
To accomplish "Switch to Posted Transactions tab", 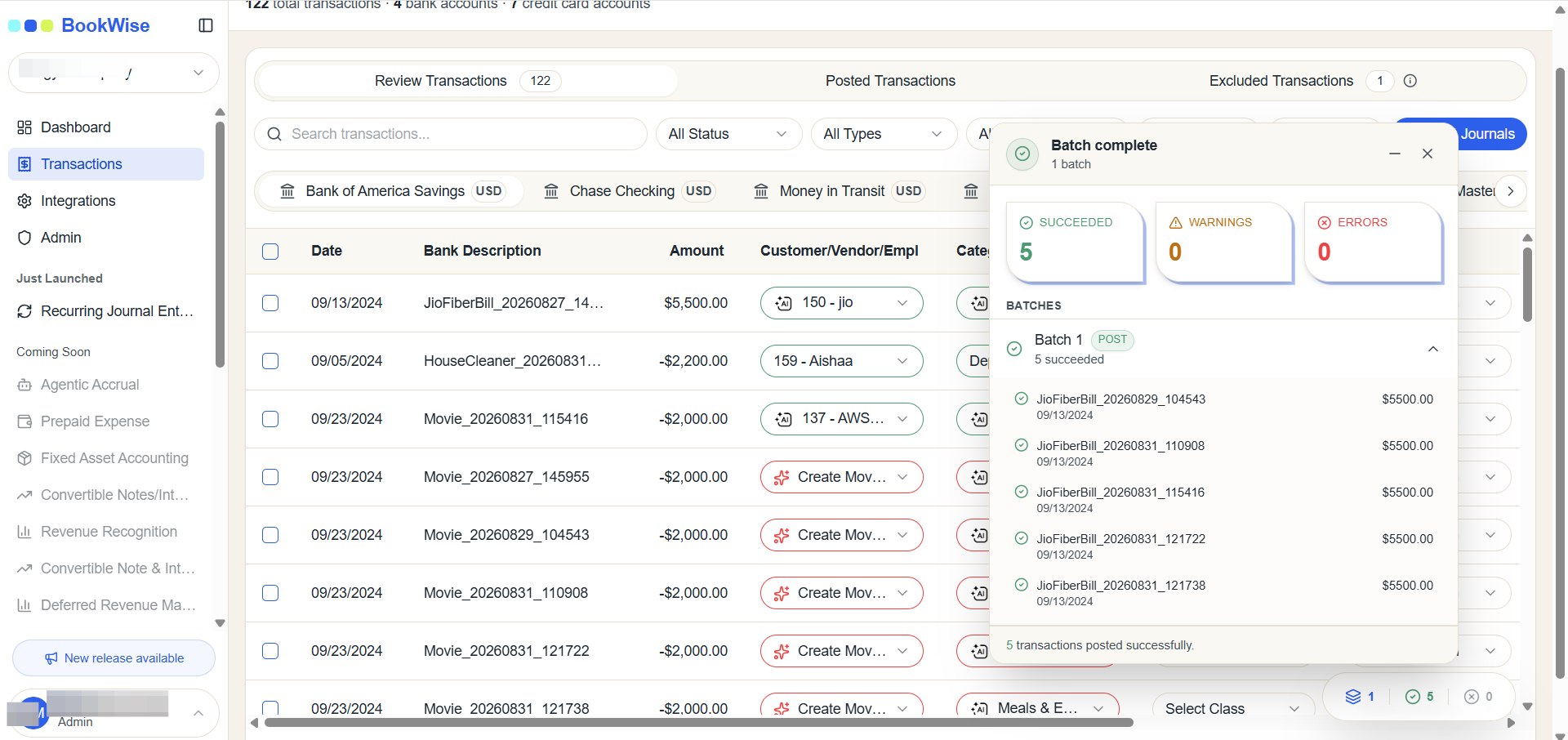I will pyautogui.click(x=890, y=81).
